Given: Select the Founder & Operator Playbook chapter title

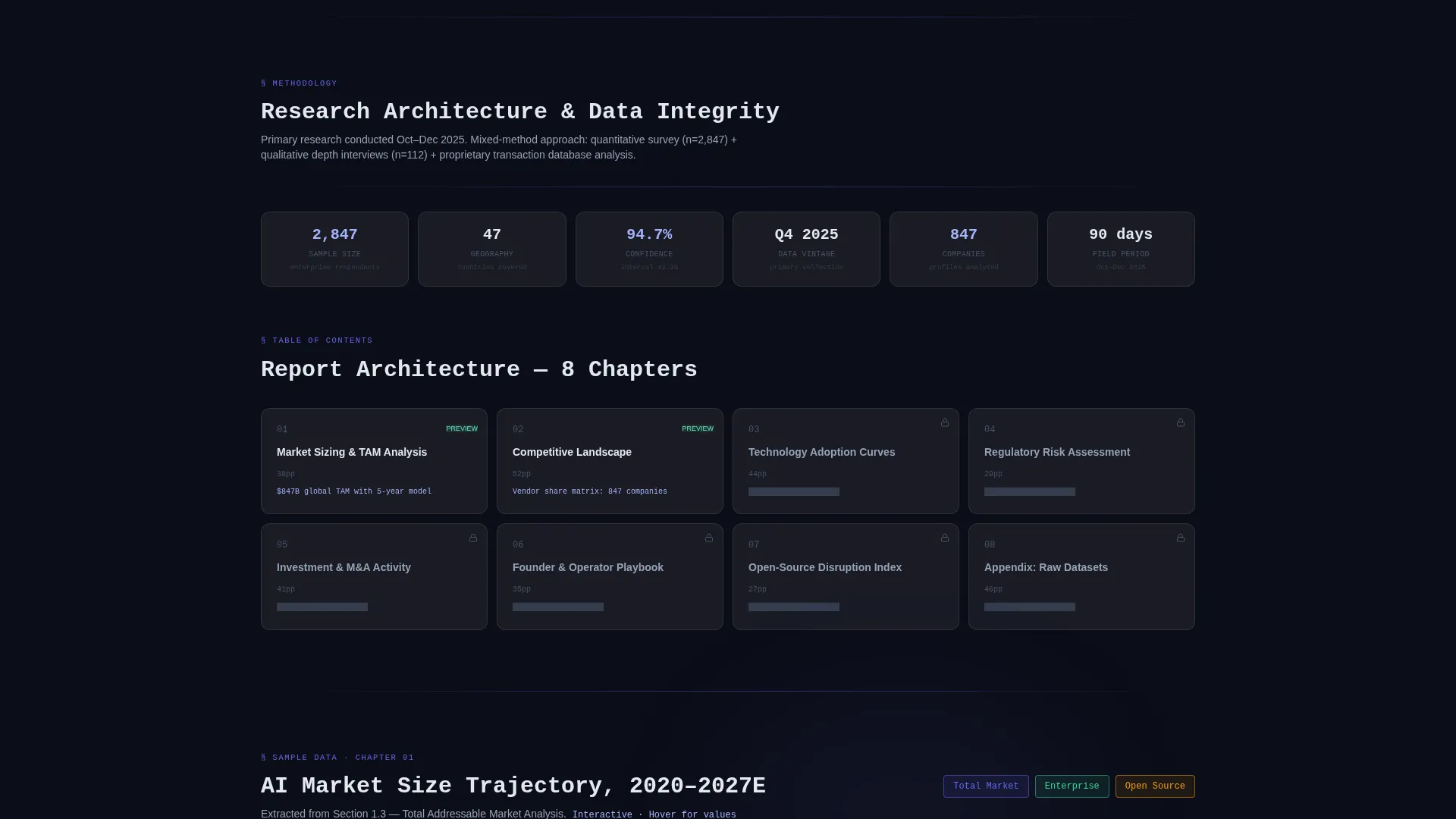Looking at the screenshot, I should coord(588,567).
